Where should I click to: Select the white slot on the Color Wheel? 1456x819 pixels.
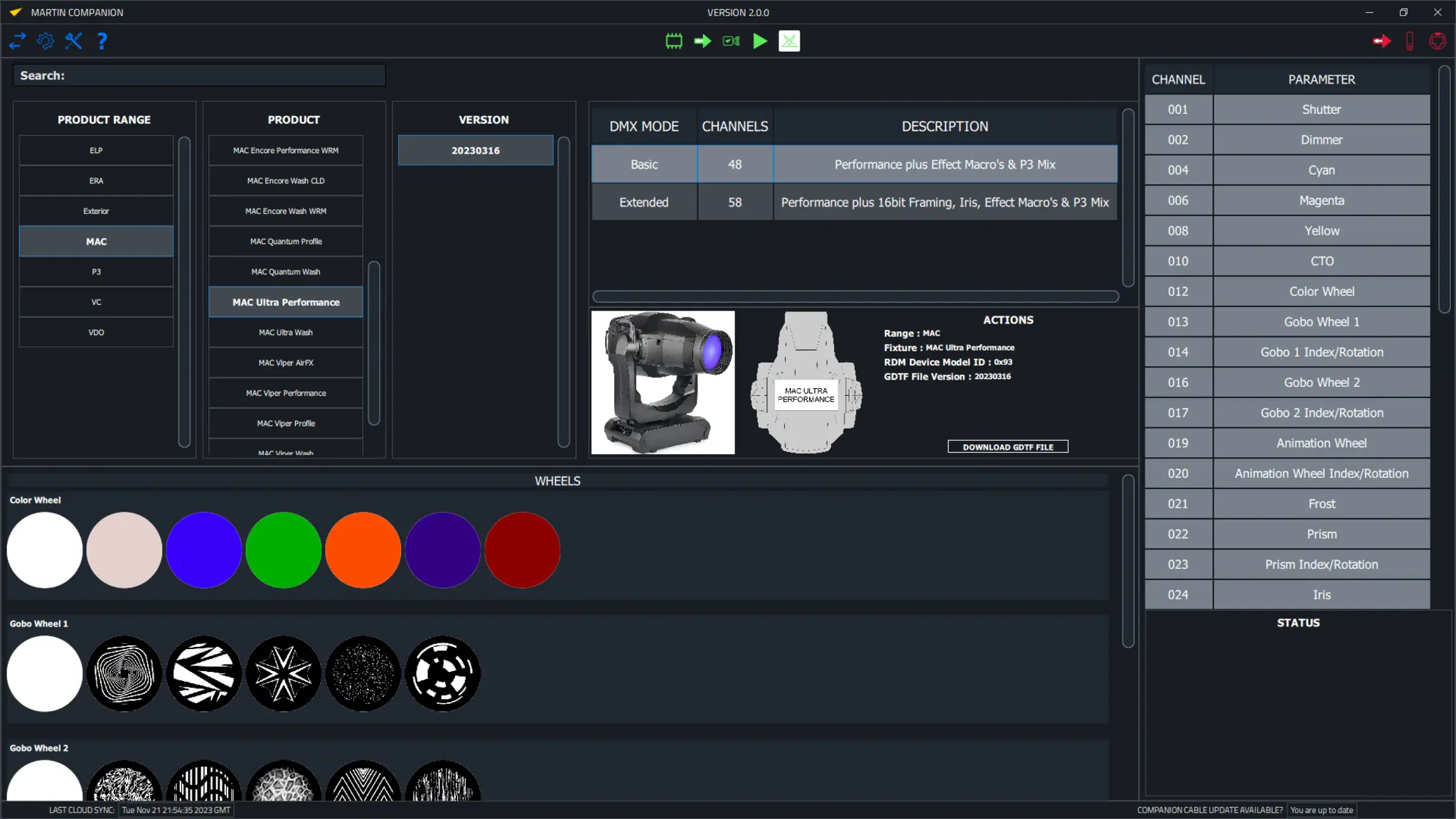point(45,550)
